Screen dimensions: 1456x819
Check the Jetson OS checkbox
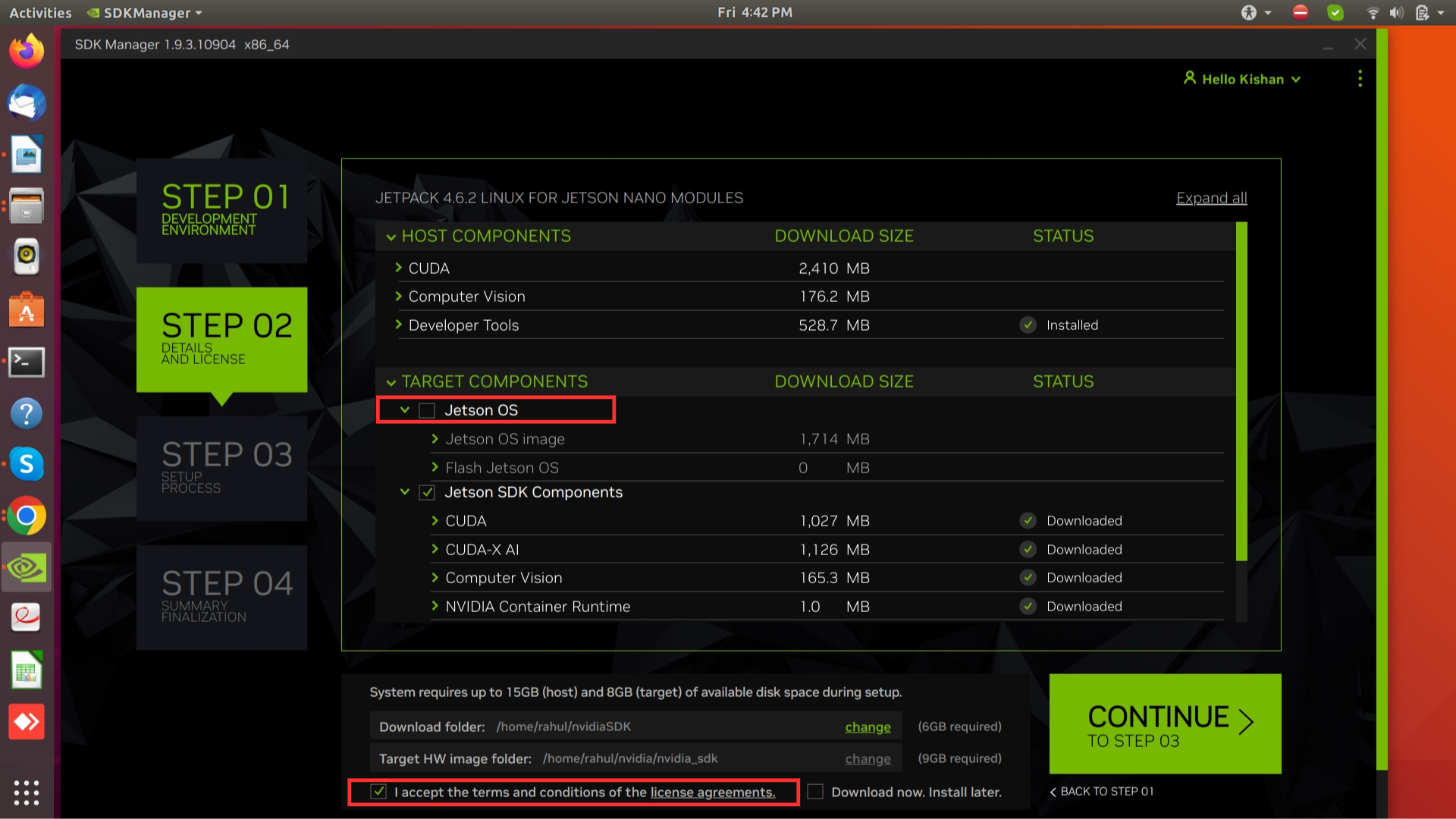pos(427,410)
